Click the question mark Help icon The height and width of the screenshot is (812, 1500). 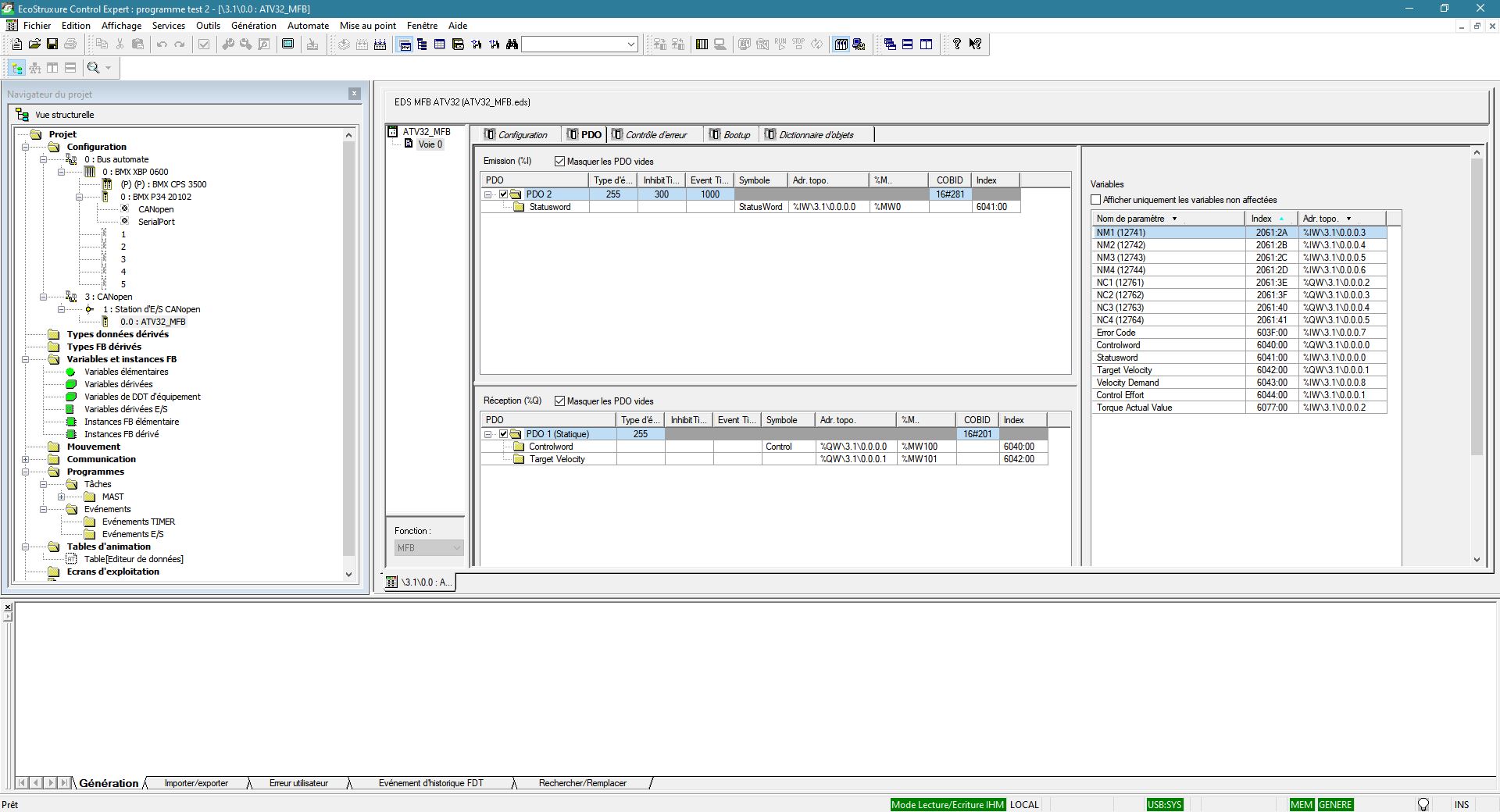click(x=956, y=45)
